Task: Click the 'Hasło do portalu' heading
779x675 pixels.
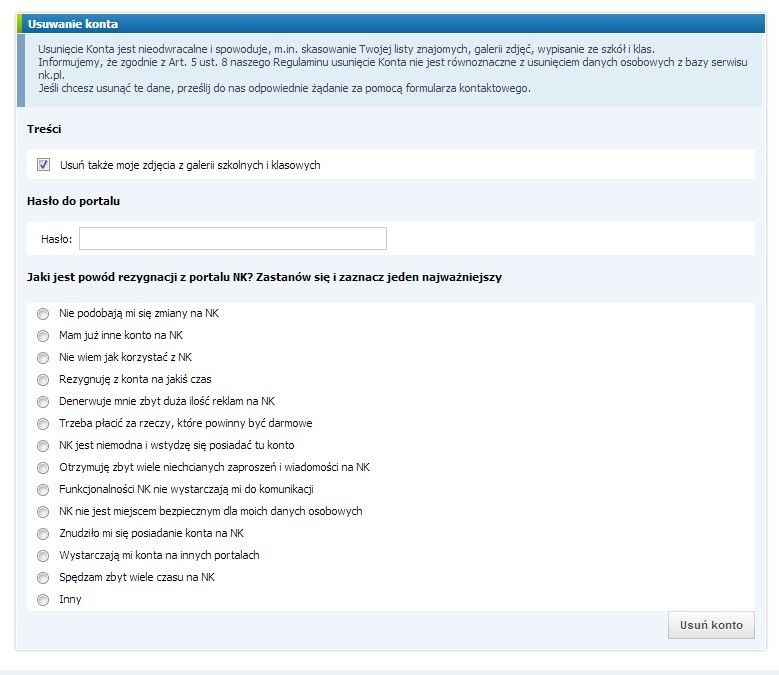Action: click(x=74, y=201)
